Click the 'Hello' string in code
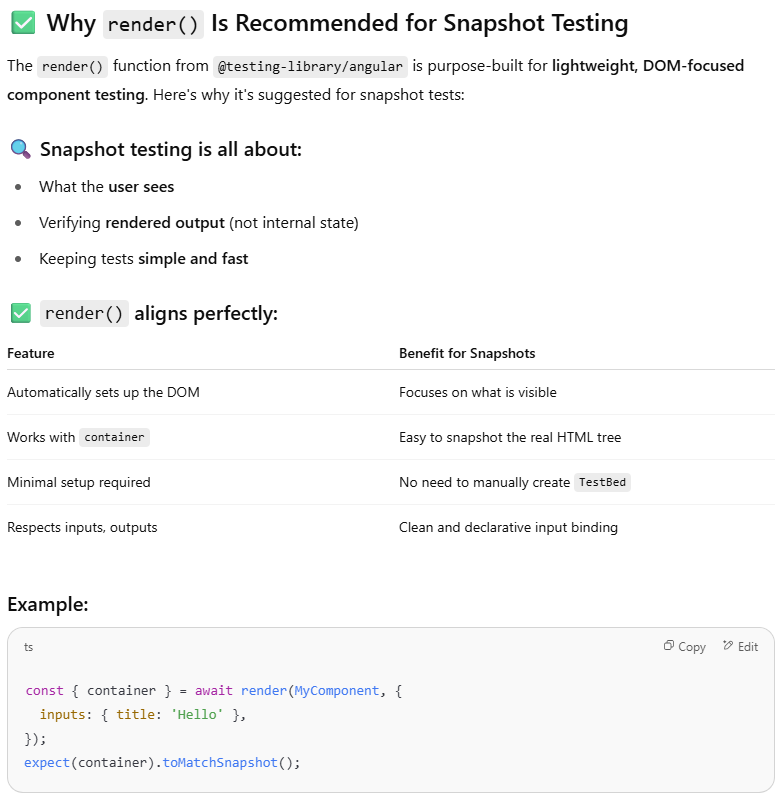Screen dimensions: 779x799 point(197,714)
